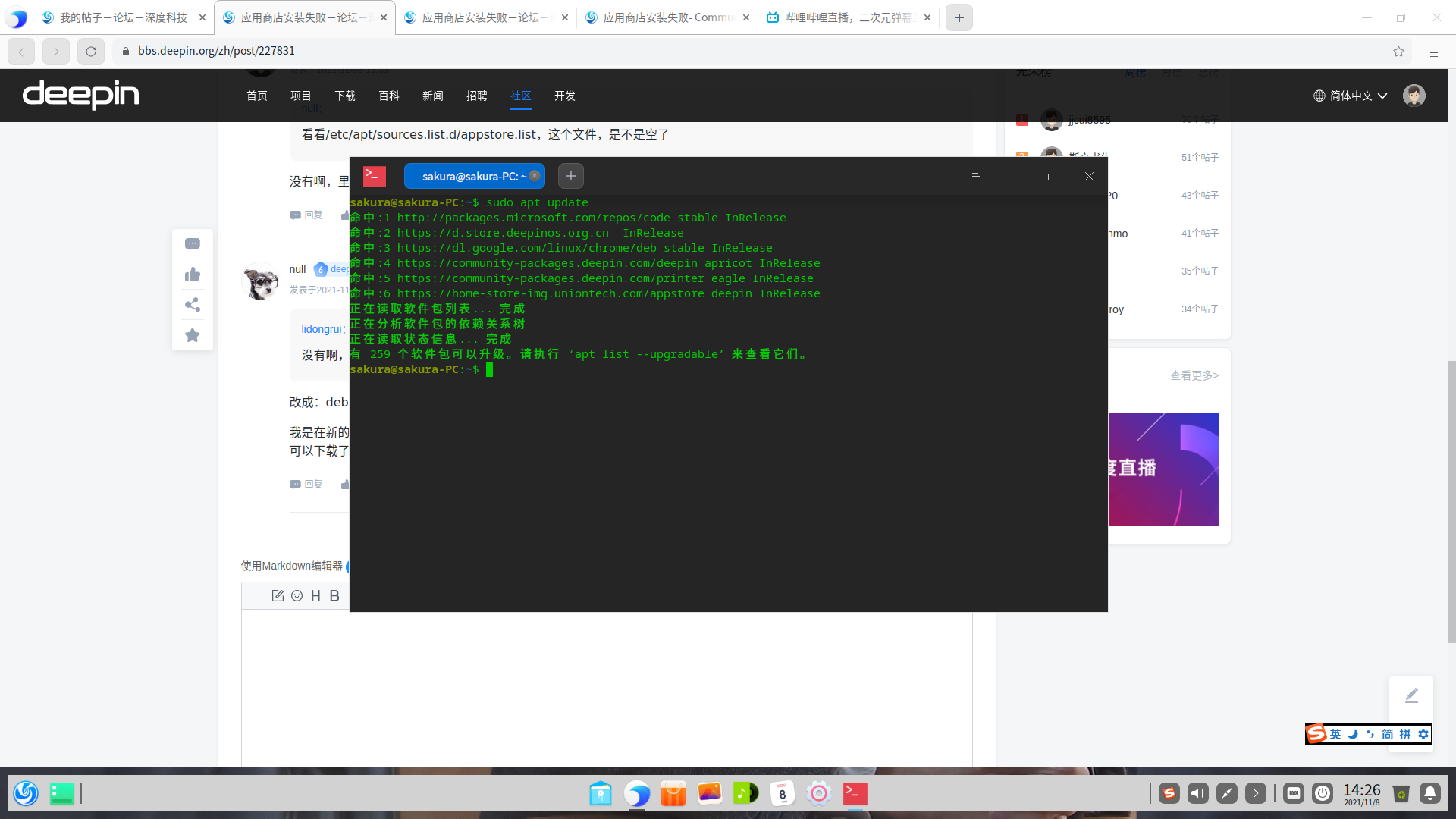Click the browser page vertical scrollbar
The image size is (1456, 819).
click(x=1451, y=500)
